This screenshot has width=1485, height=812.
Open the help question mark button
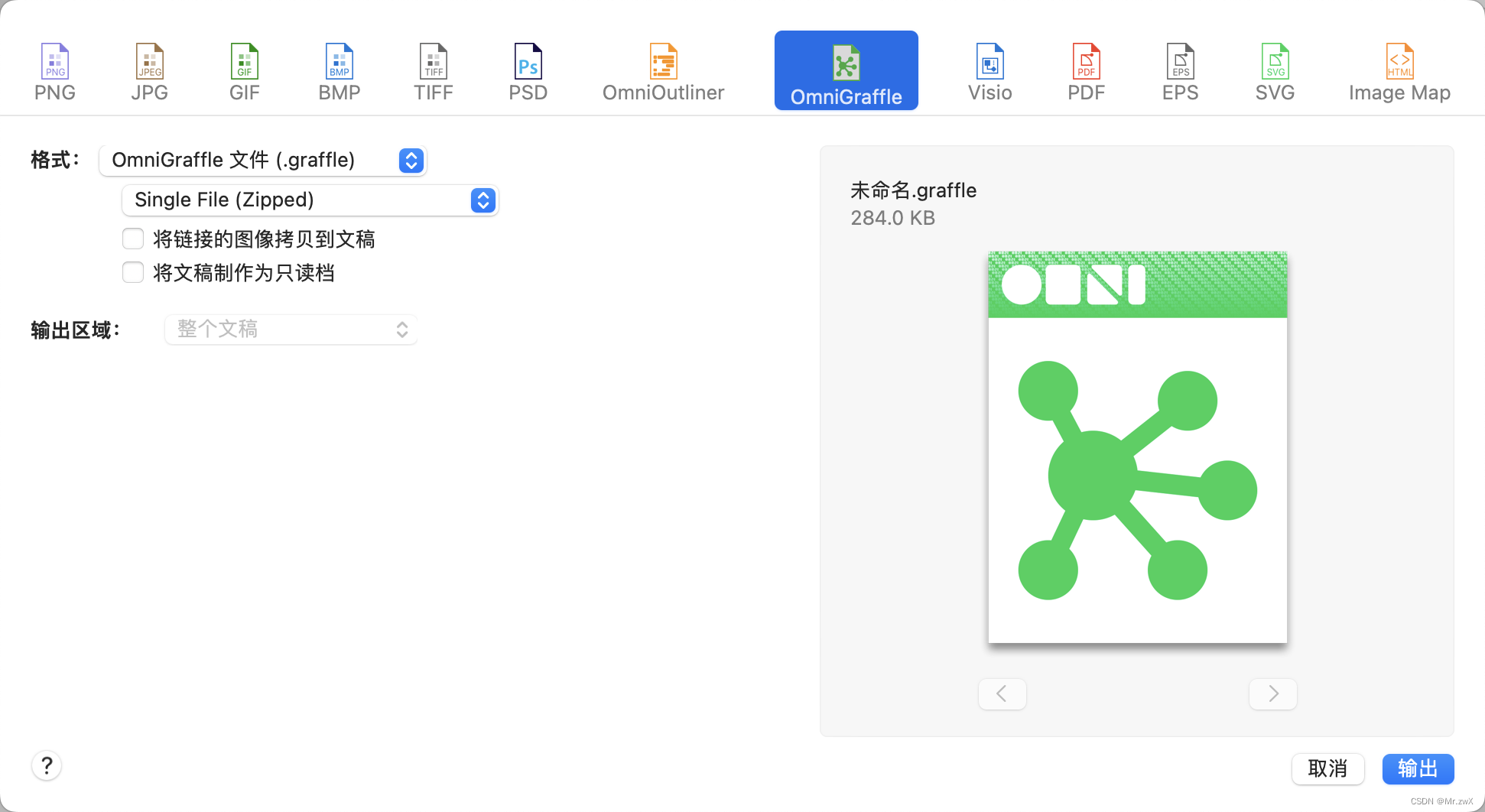click(x=47, y=765)
